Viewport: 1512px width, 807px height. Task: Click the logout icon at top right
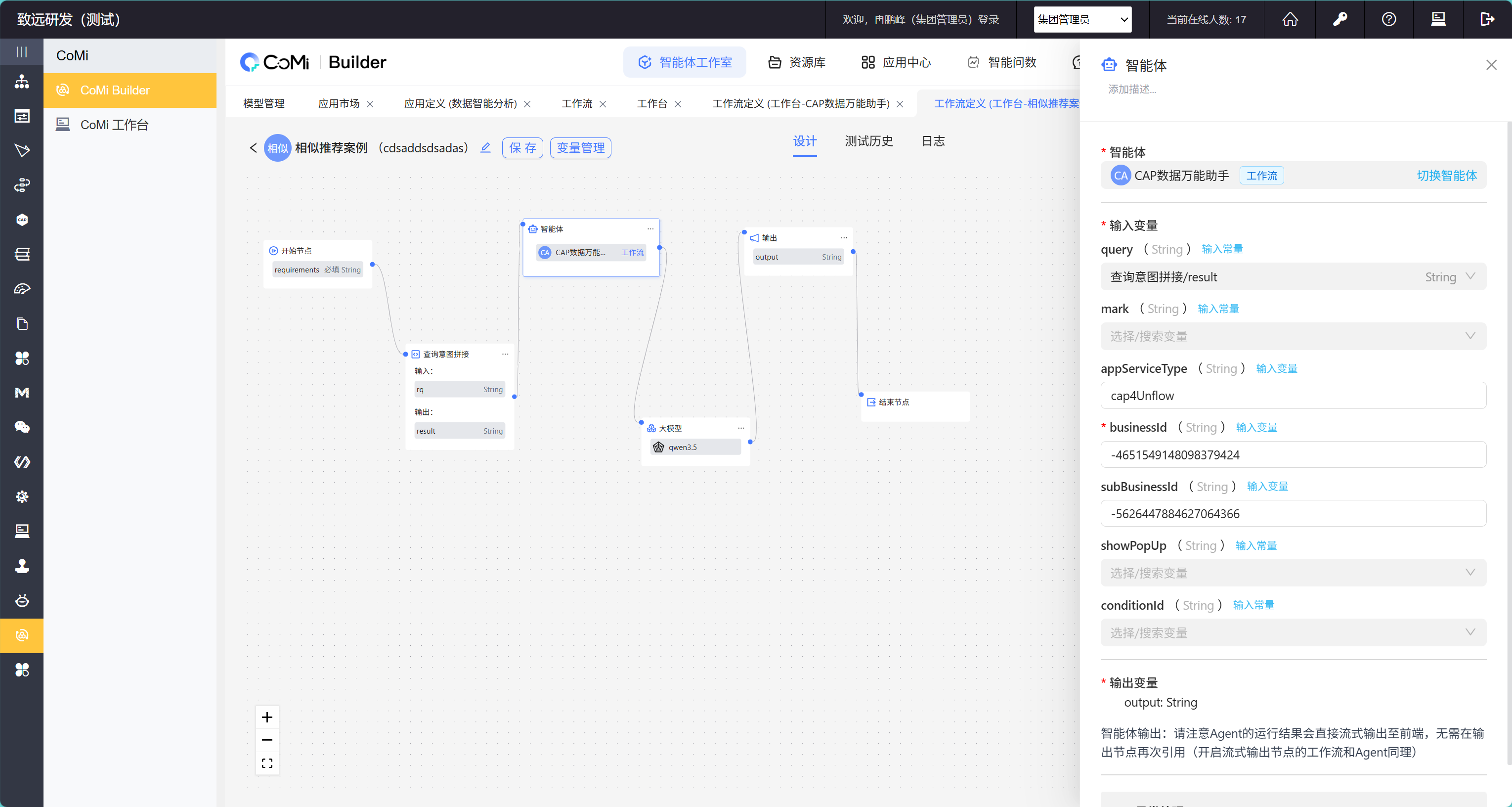1487,19
